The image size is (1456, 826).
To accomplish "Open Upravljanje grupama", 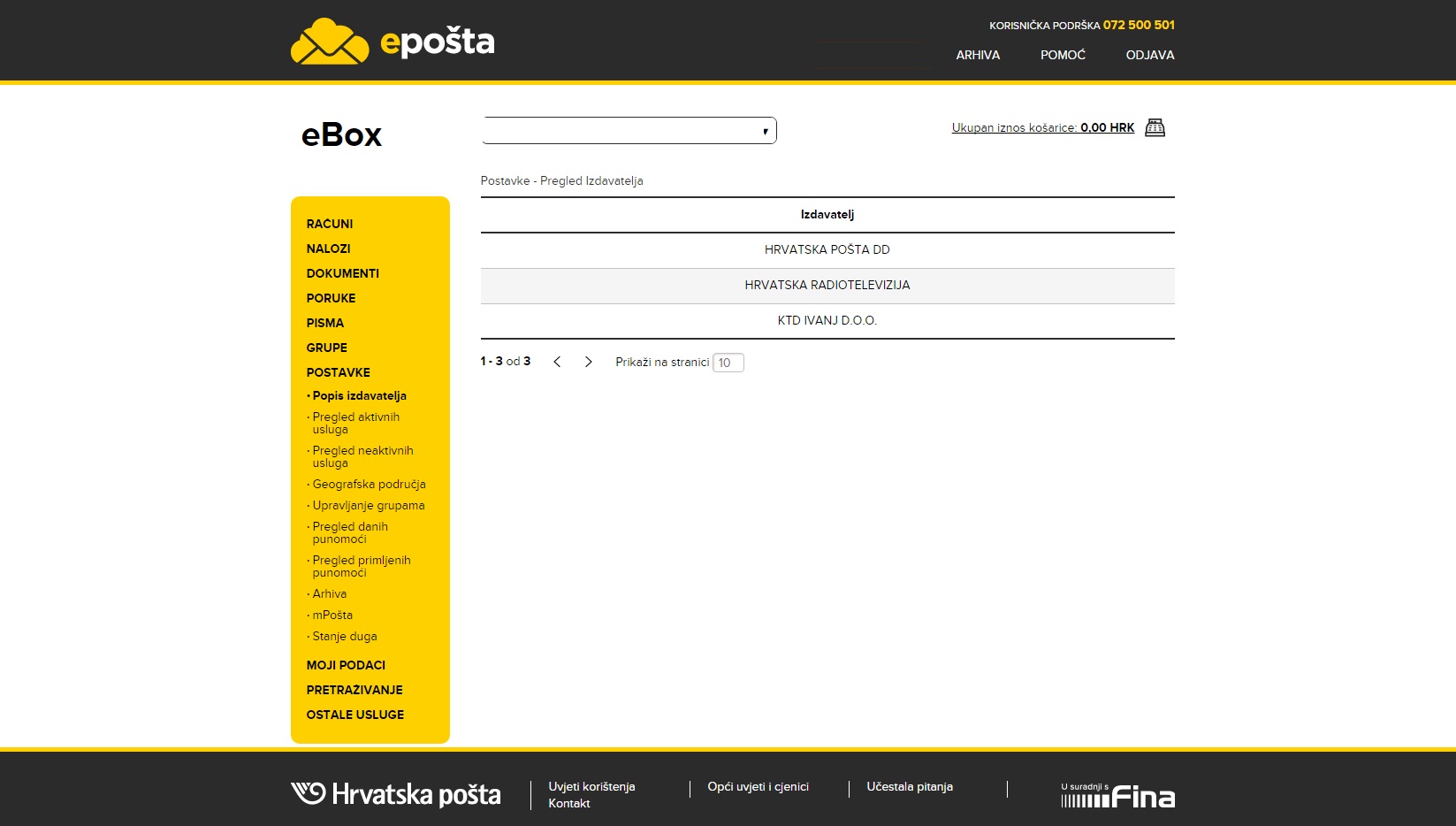I will [x=368, y=505].
